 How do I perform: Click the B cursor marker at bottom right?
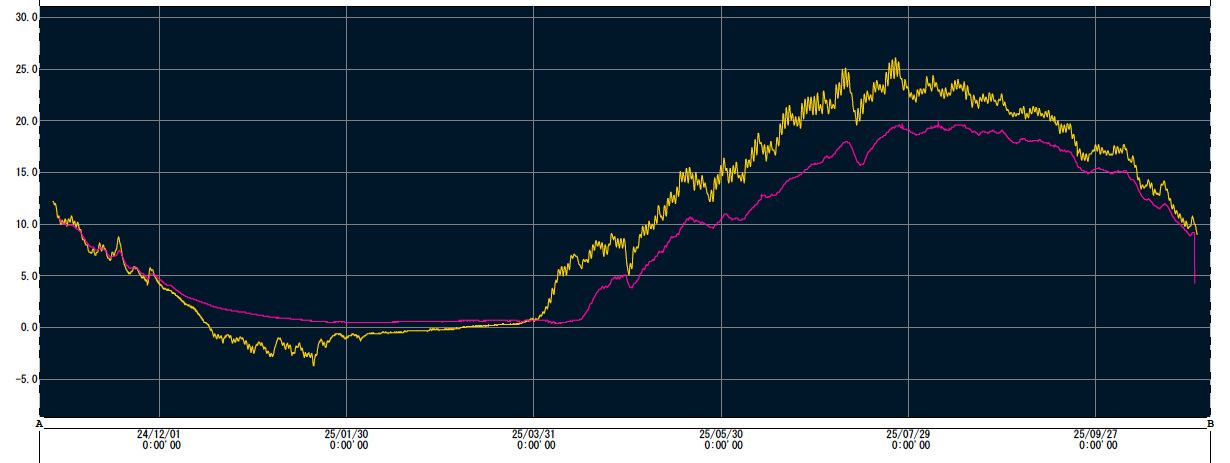1211,424
